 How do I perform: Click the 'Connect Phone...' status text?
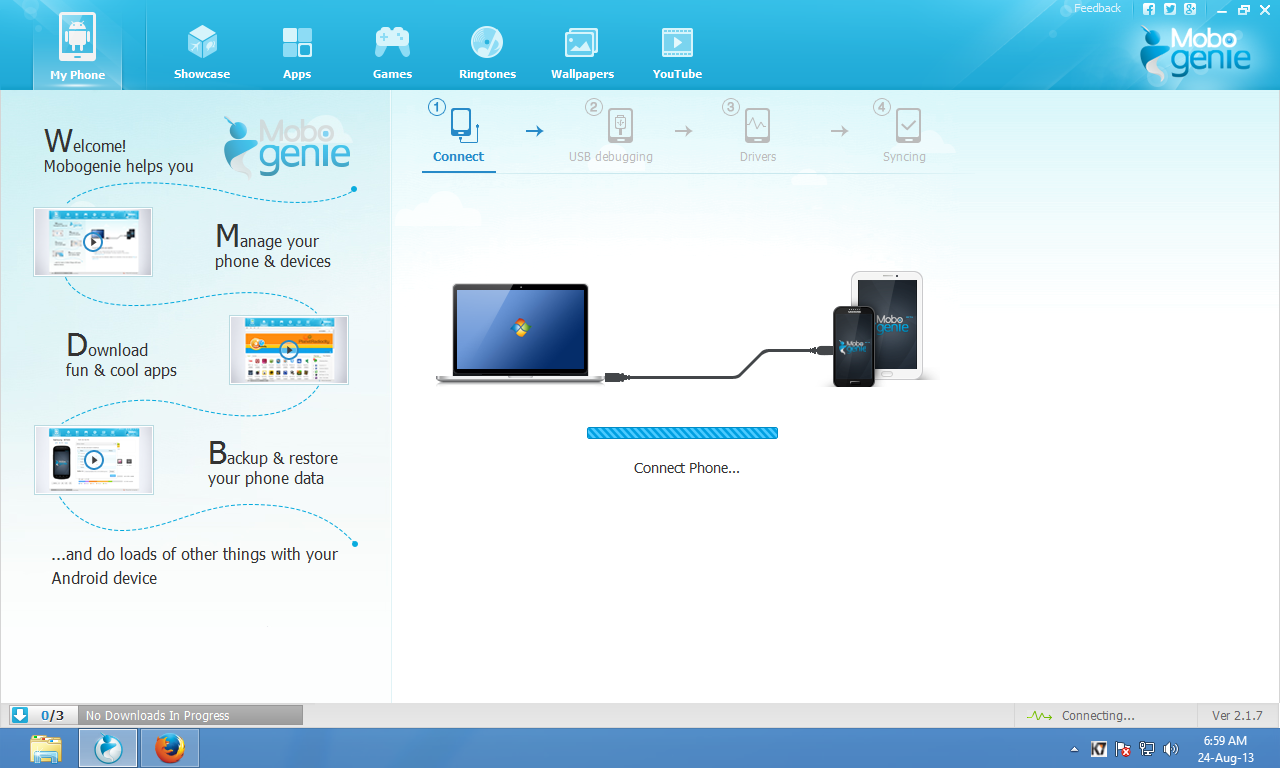tap(687, 468)
